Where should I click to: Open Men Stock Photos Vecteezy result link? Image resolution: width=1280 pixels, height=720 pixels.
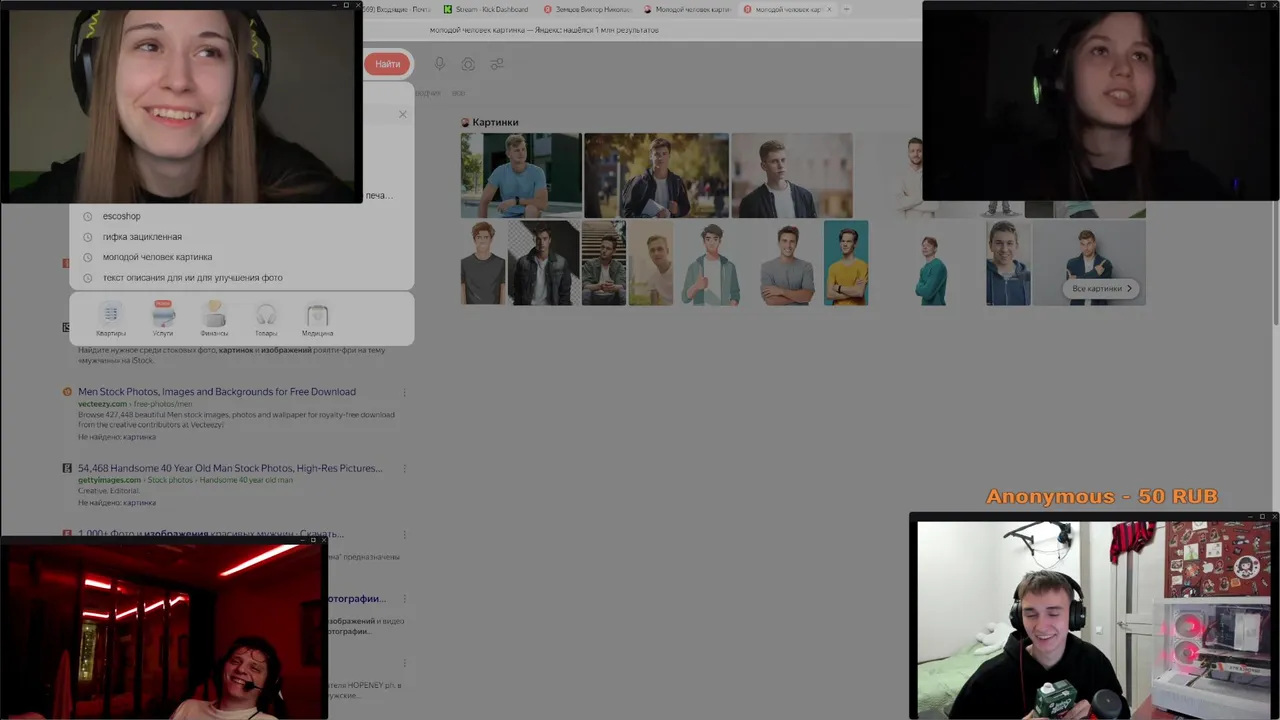217,392
